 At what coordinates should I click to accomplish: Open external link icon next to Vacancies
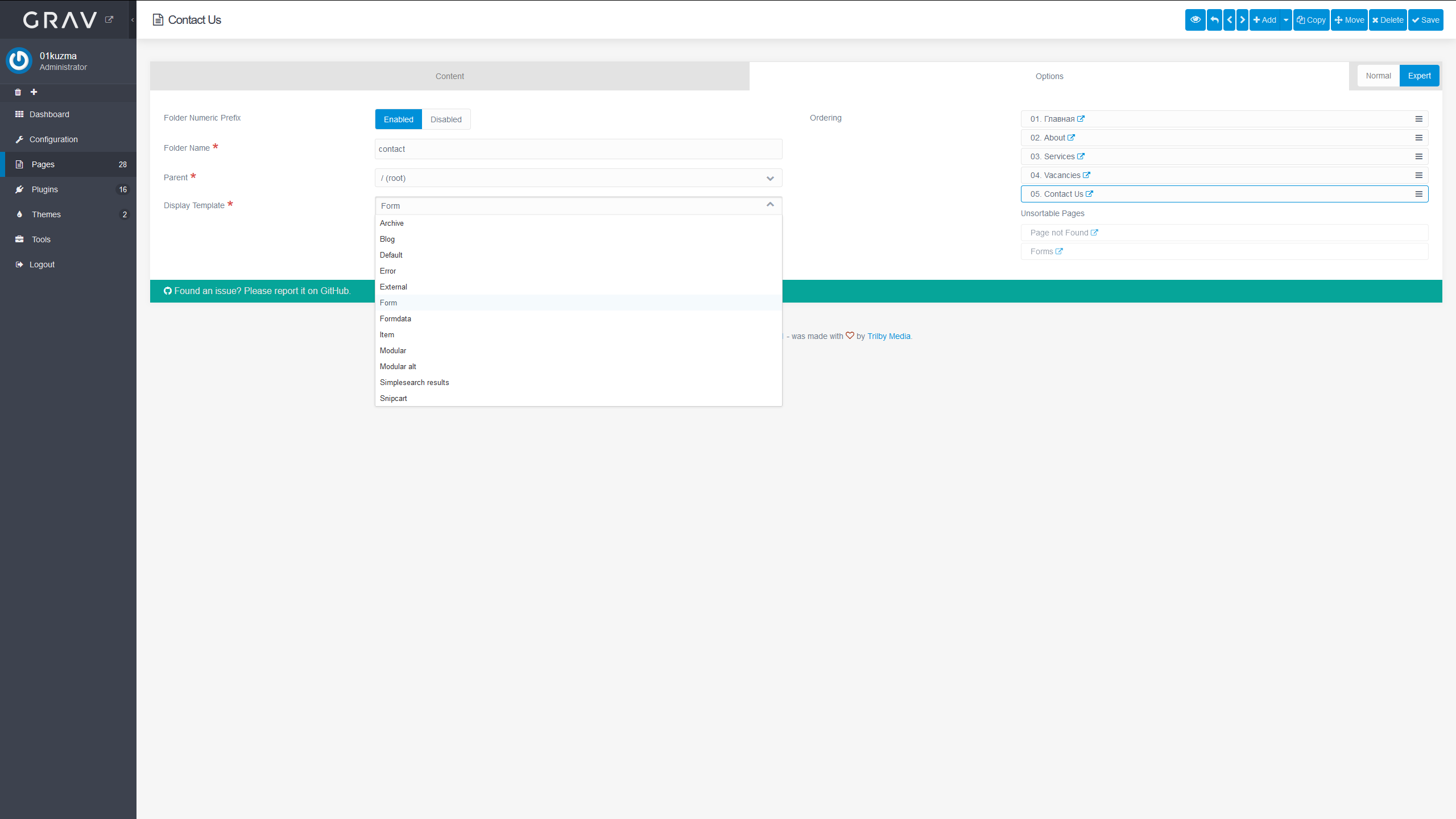pyautogui.click(x=1086, y=175)
